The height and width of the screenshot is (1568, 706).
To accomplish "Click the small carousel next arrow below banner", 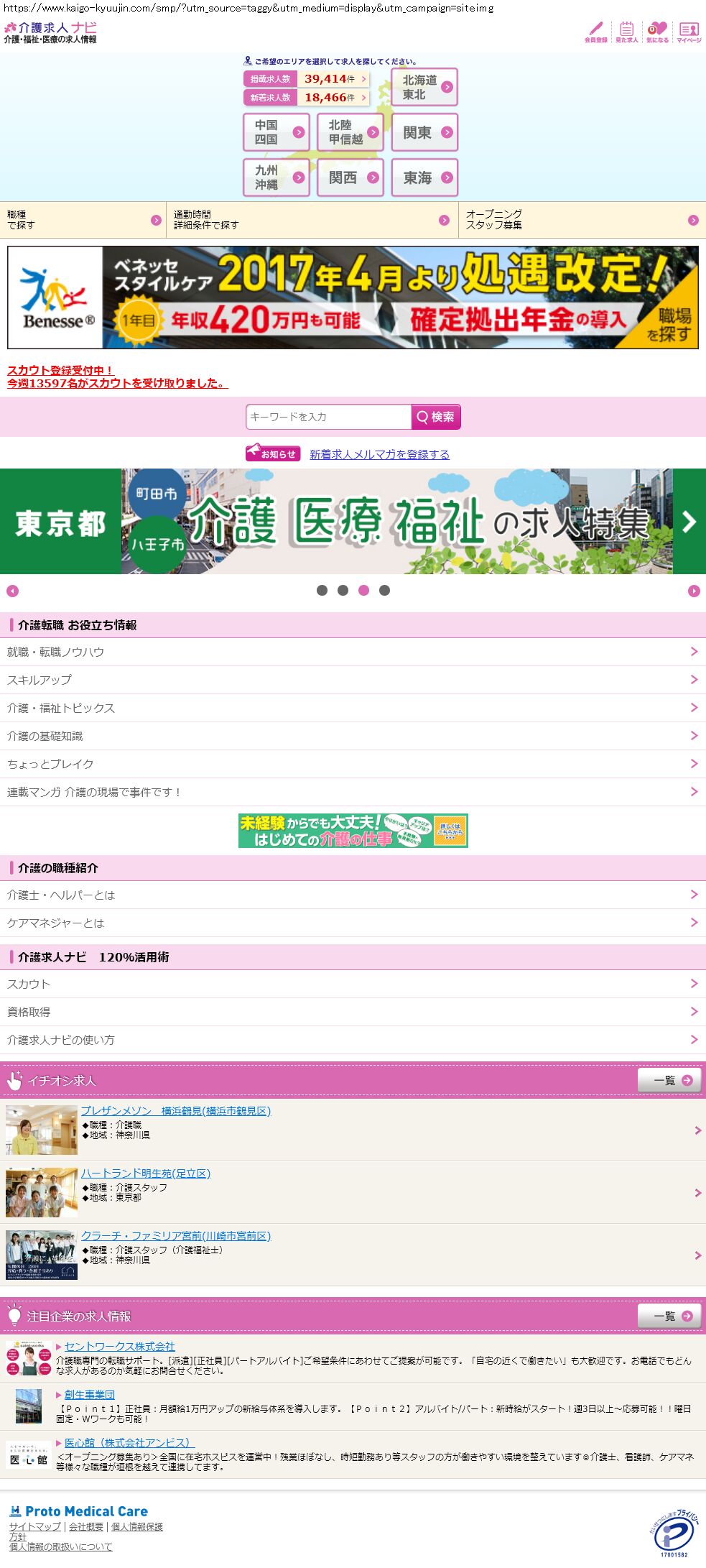I will pyautogui.click(x=693, y=591).
